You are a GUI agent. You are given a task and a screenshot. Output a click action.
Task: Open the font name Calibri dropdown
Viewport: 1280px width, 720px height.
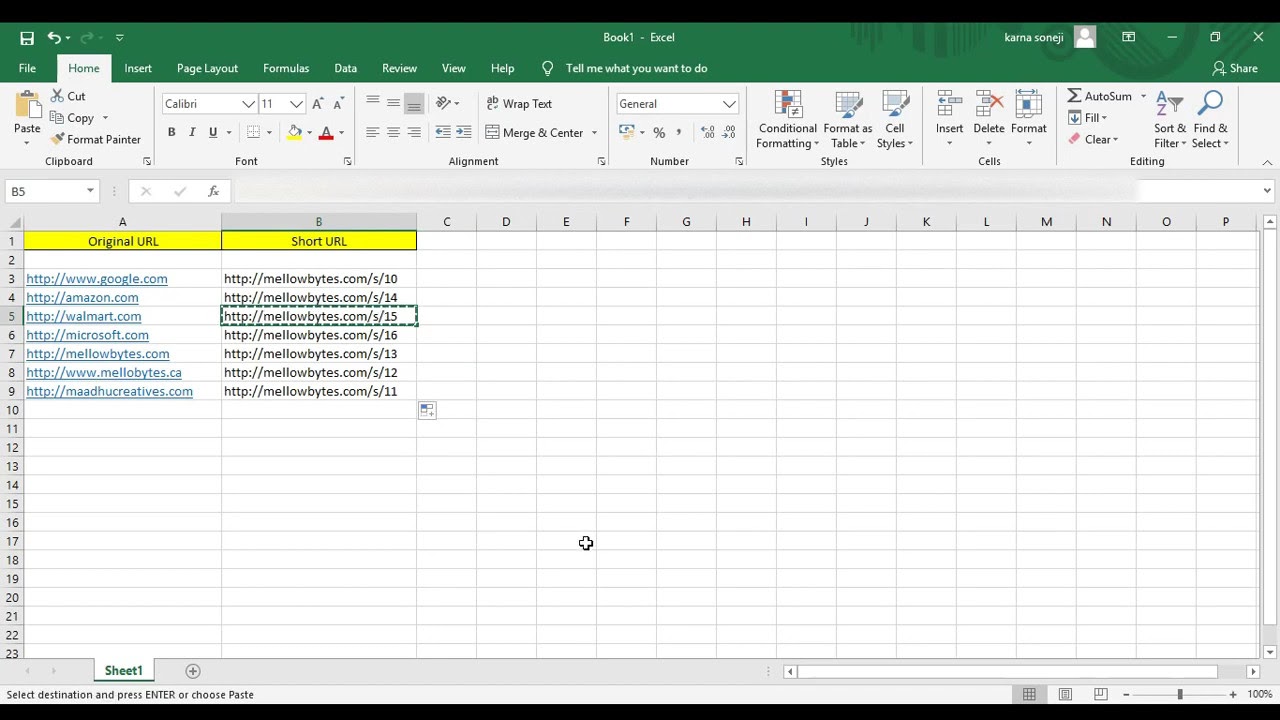pyautogui.click(x=248, y=104)
